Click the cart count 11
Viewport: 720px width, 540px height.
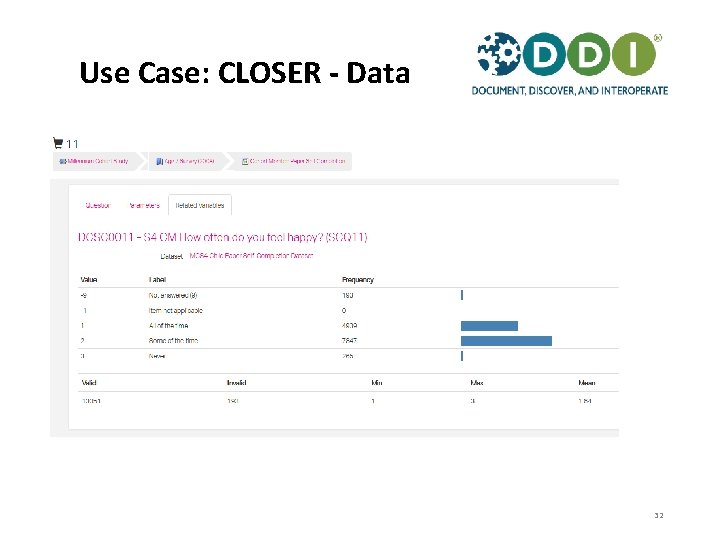click(72, 144)
